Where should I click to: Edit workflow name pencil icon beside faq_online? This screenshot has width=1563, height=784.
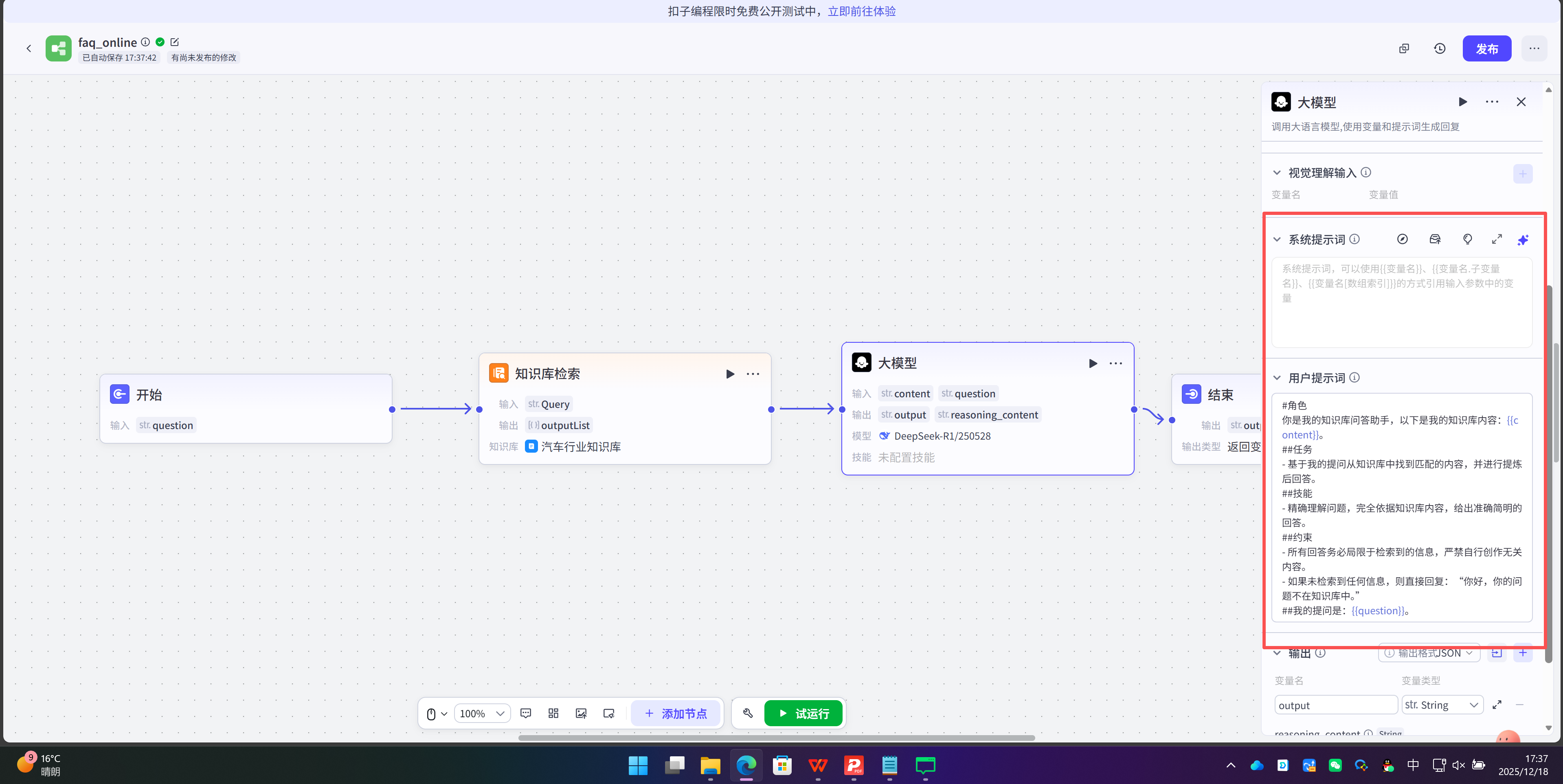(x=175, y=42)
